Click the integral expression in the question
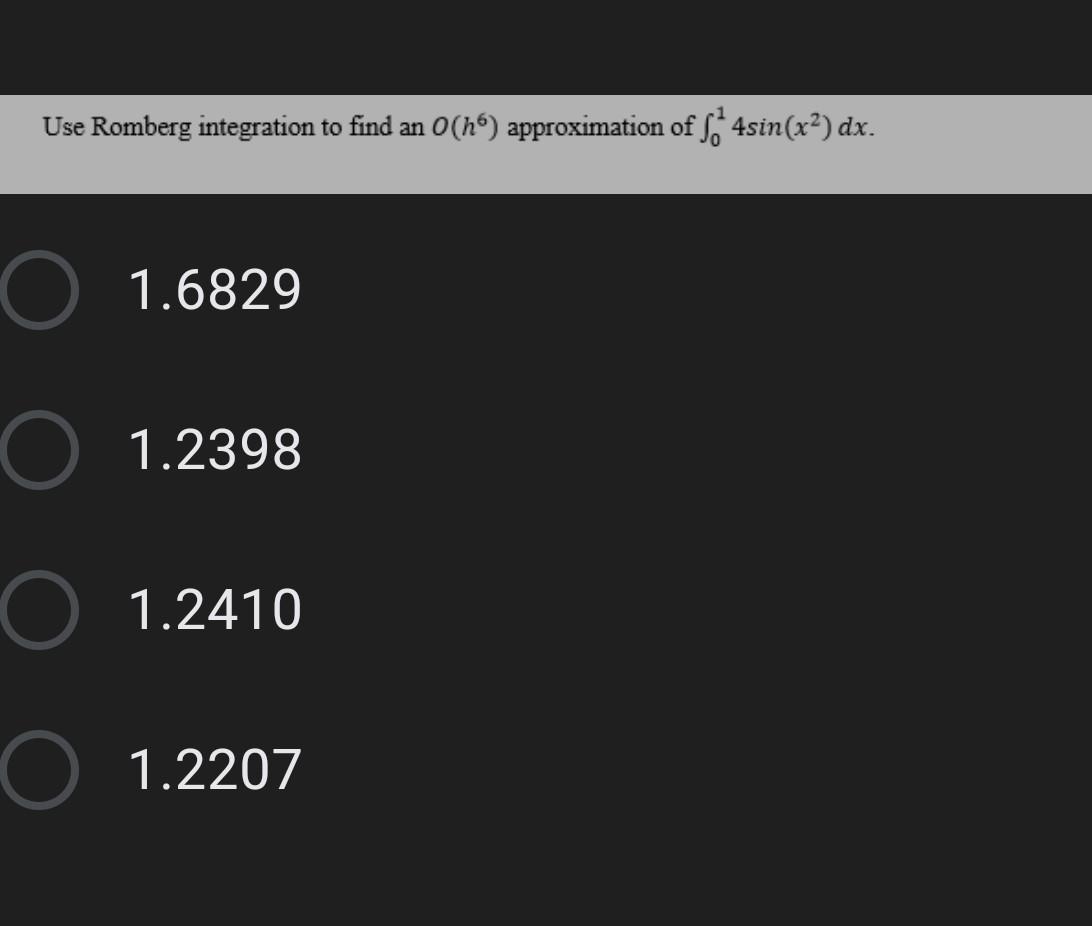The height and width of the screenshot is (926, 1092). point(790,125)
